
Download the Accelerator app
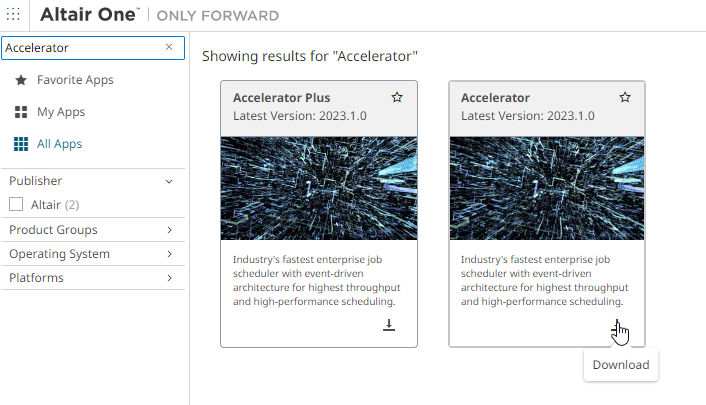[x=617, y=325]
